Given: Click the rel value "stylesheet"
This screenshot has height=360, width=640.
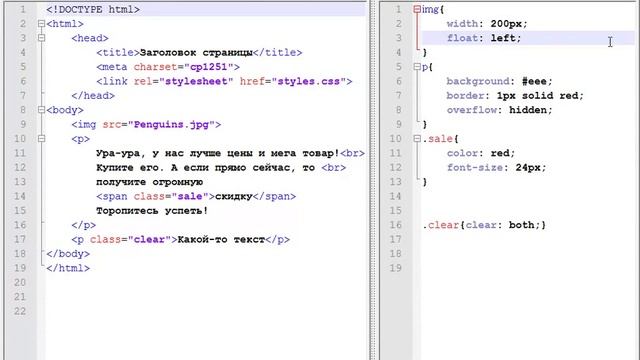Looking at the screenshot, I should tap(196, 81).
